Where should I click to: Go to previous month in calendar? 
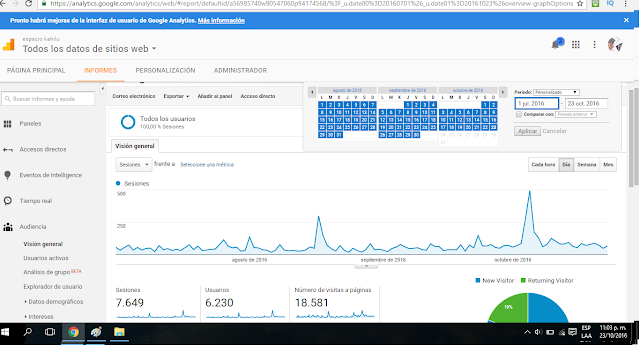coord(312,92)
